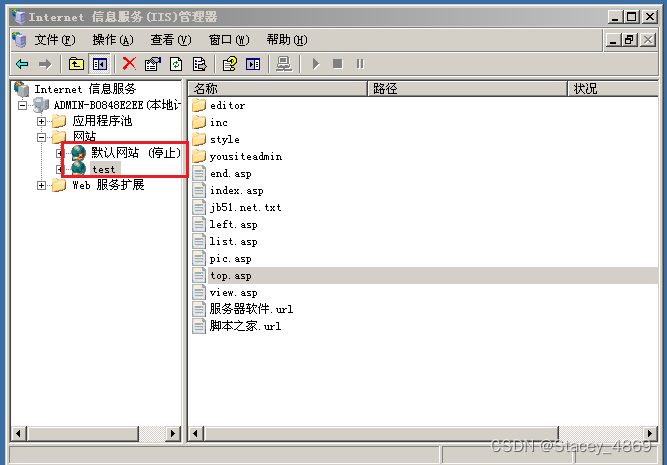Pause the site with the pause icon
Screen dimensions: 667x465
click(x=360, y=64)
